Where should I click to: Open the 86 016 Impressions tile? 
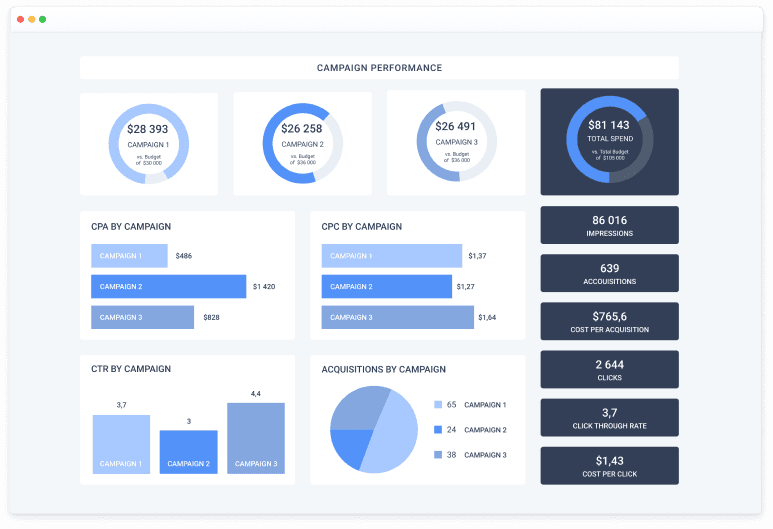pos(609,225)
